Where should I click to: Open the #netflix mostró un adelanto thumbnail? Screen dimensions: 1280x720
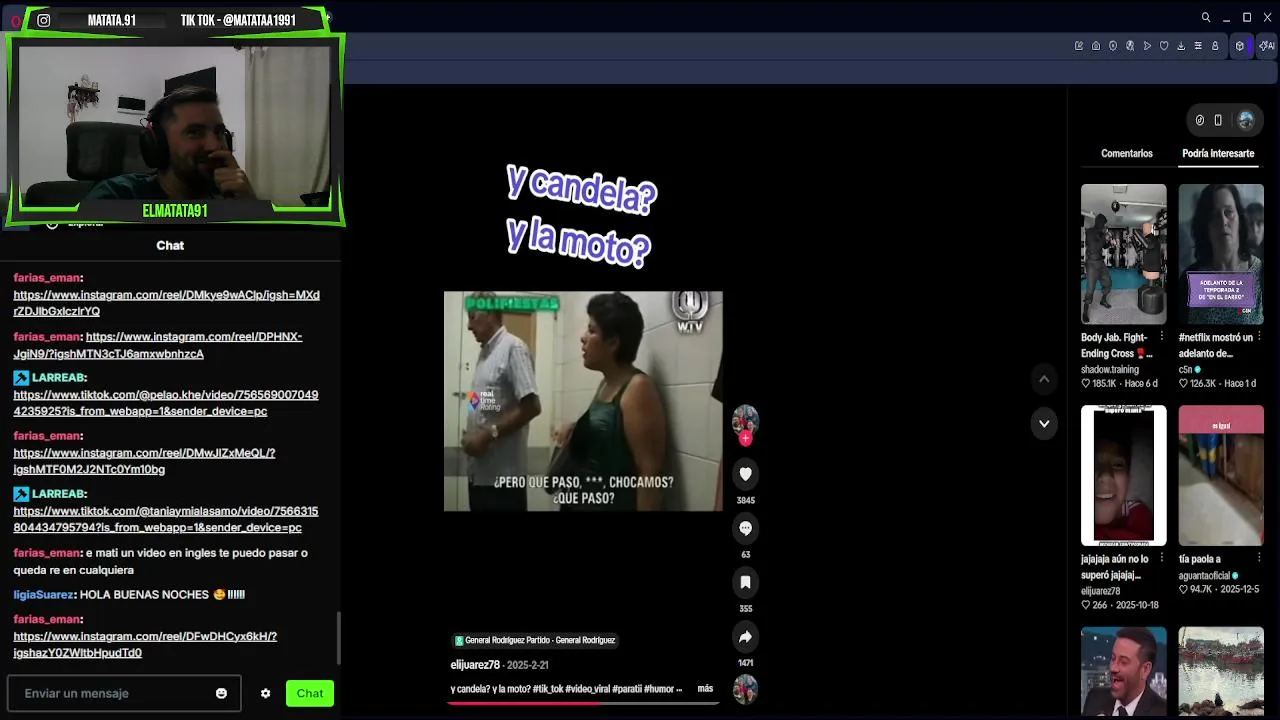[1221, 253]
